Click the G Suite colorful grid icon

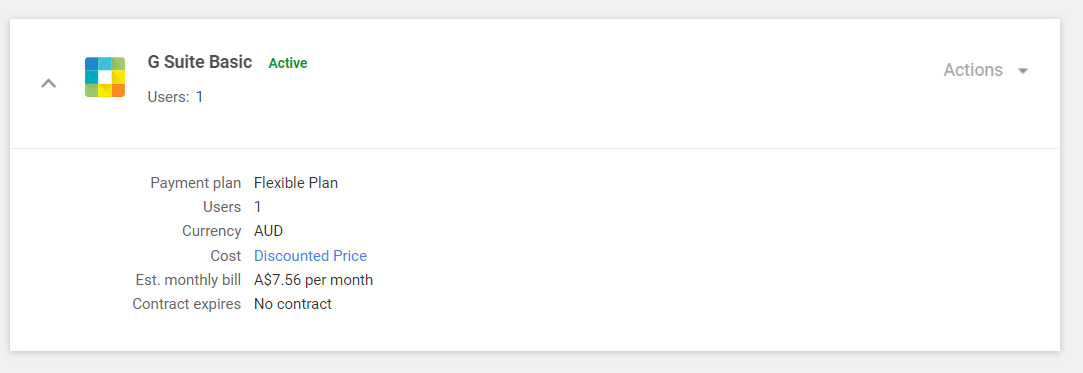click(105, 77)
